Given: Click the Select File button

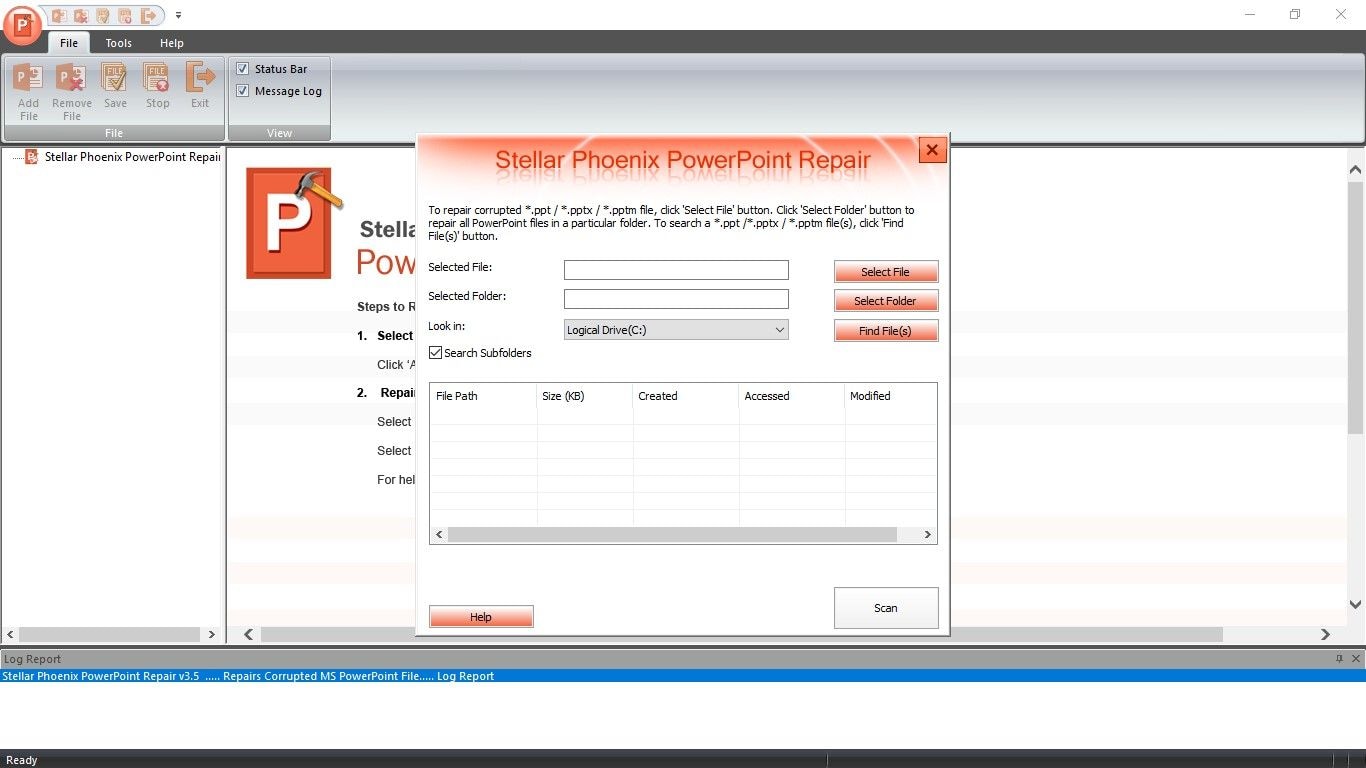Looking at the screenshot, I should [x=886, y=272].
